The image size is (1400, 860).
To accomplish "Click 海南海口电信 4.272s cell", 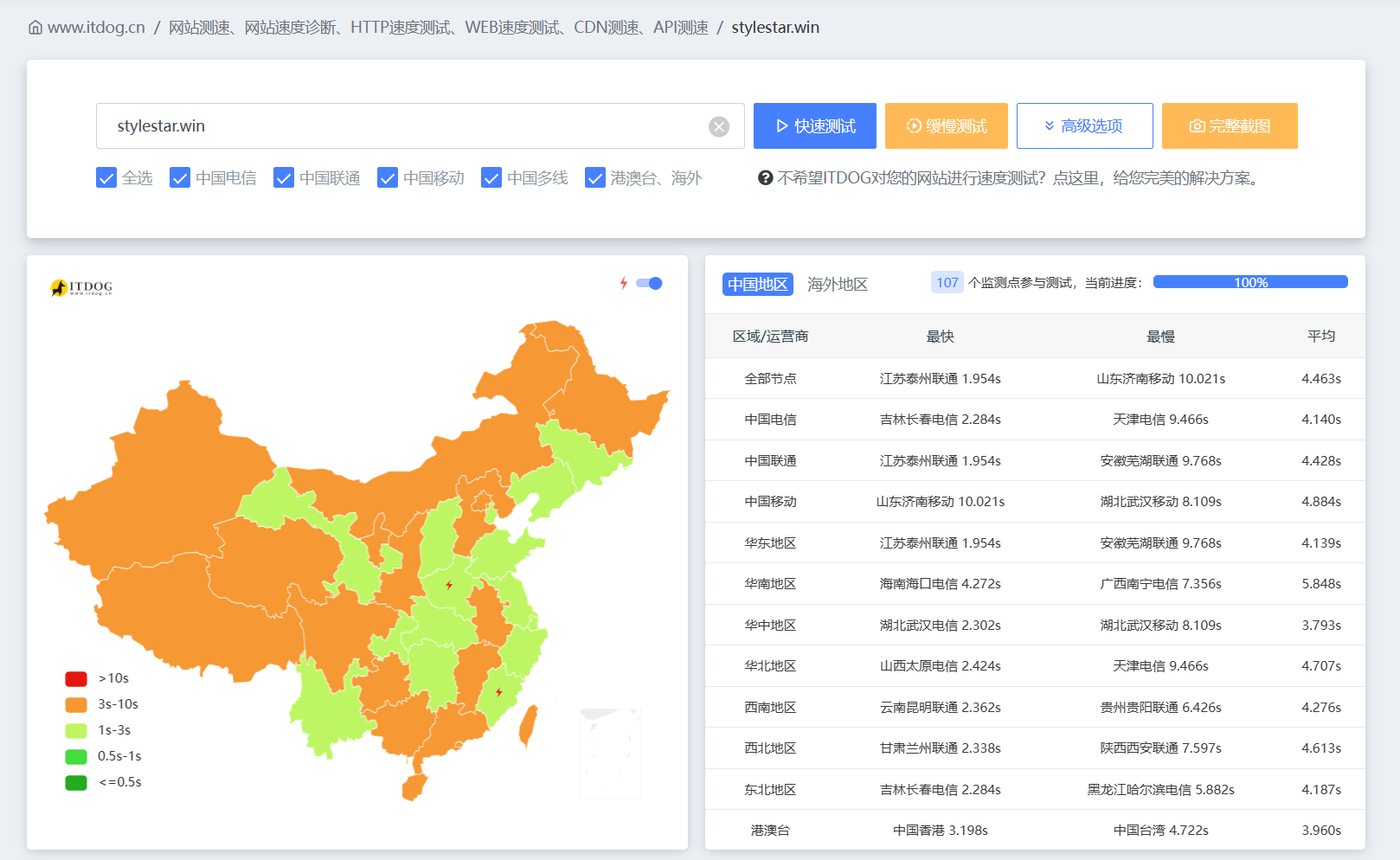I will point(941,584).
